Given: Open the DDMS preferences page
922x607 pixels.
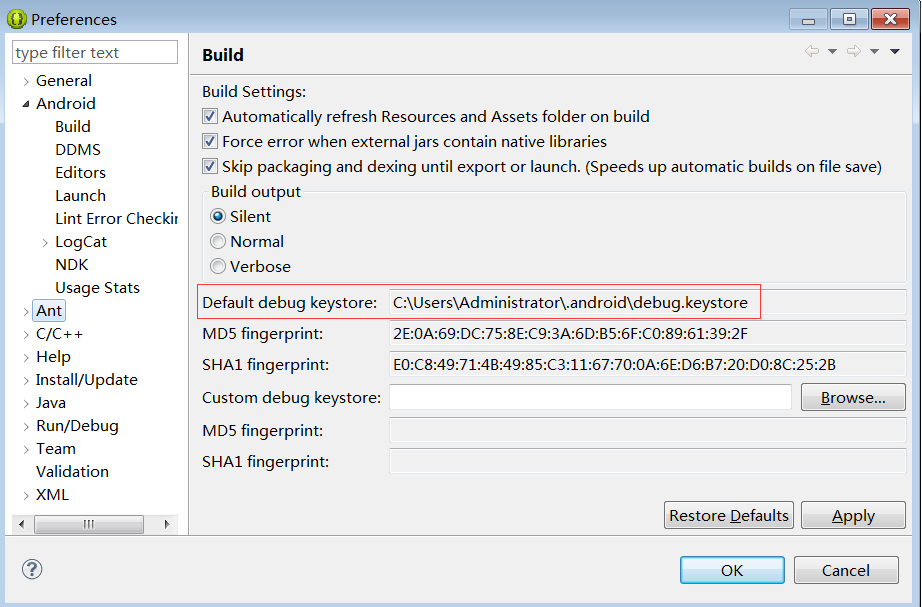Looking at the screenshot, I should point(78,149).
